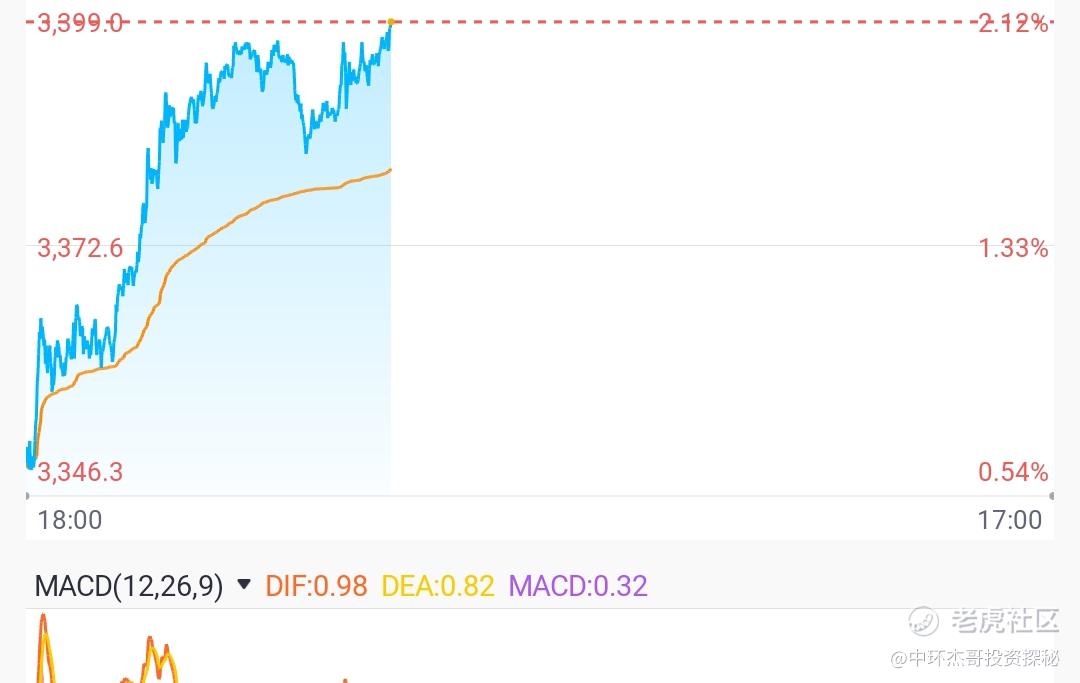
Task: Click the left endpoint of the time axis
Action: click(27, 496)
